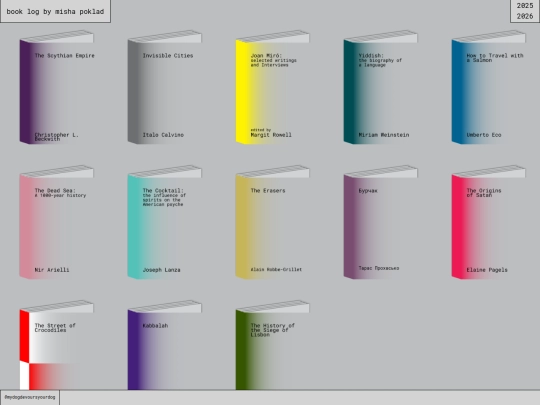Viewport: 540px width, 405px height.
Task: Open The History of the Siege of Lisbon
Action: pos(273,345)
